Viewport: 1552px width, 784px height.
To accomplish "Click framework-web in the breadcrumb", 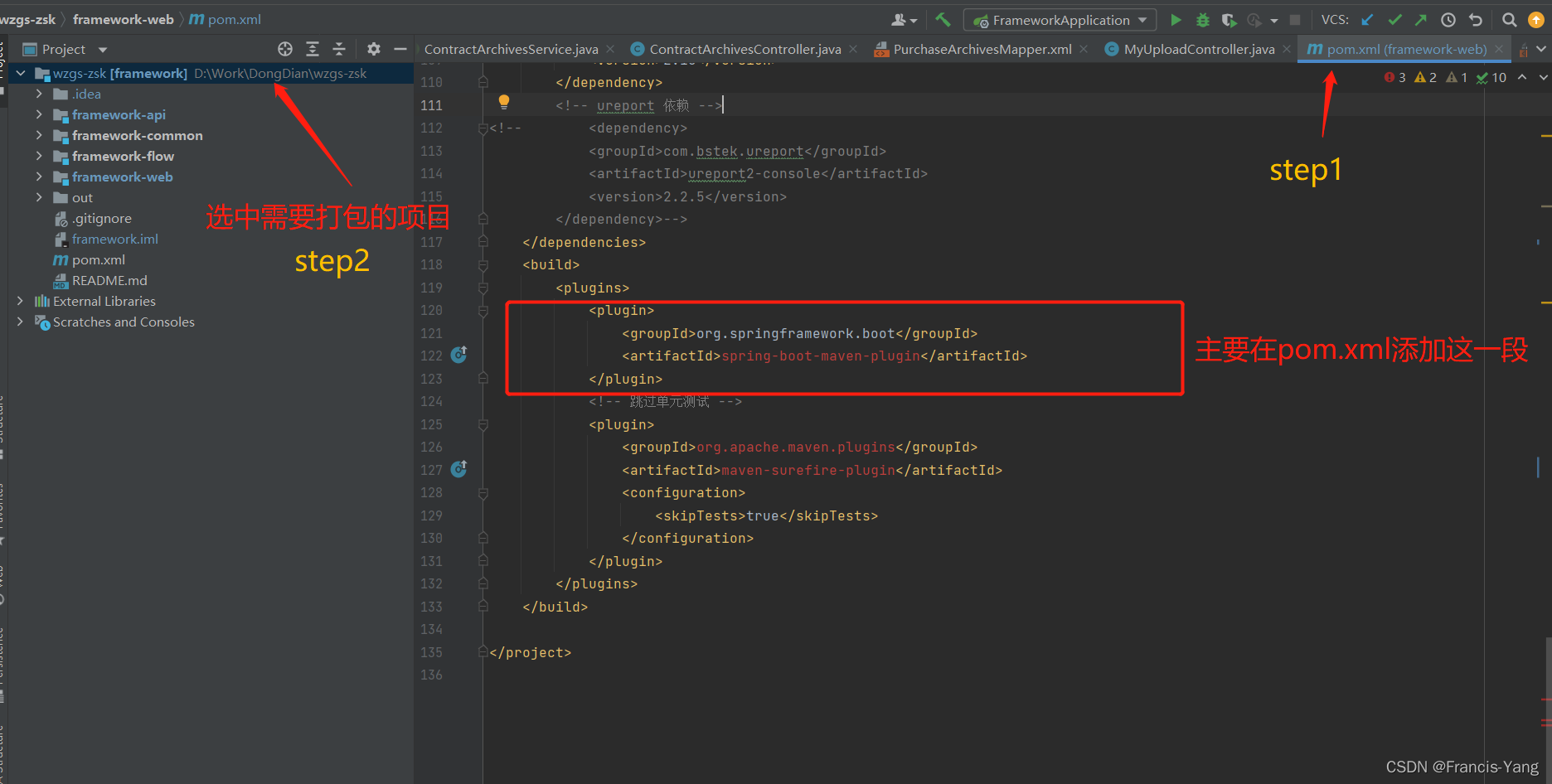I will click(x=123, y=19).
